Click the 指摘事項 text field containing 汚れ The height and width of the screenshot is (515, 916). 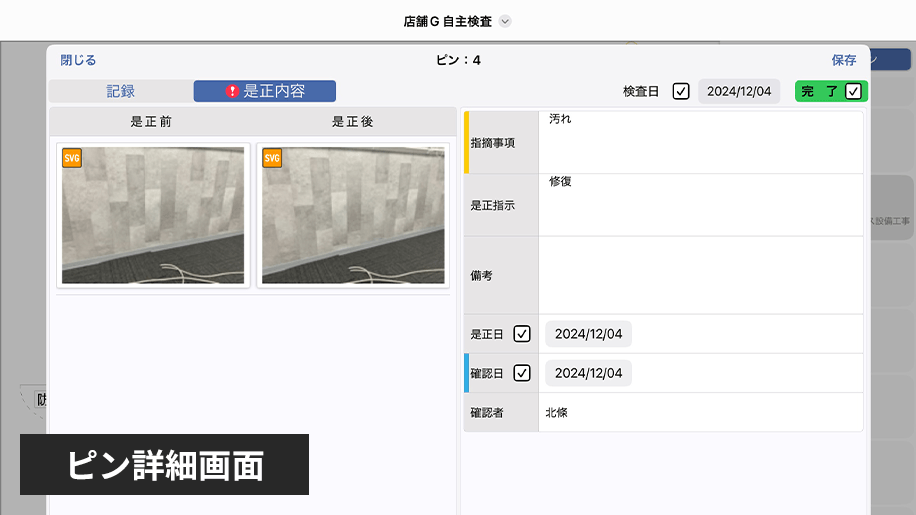(700, 142)
